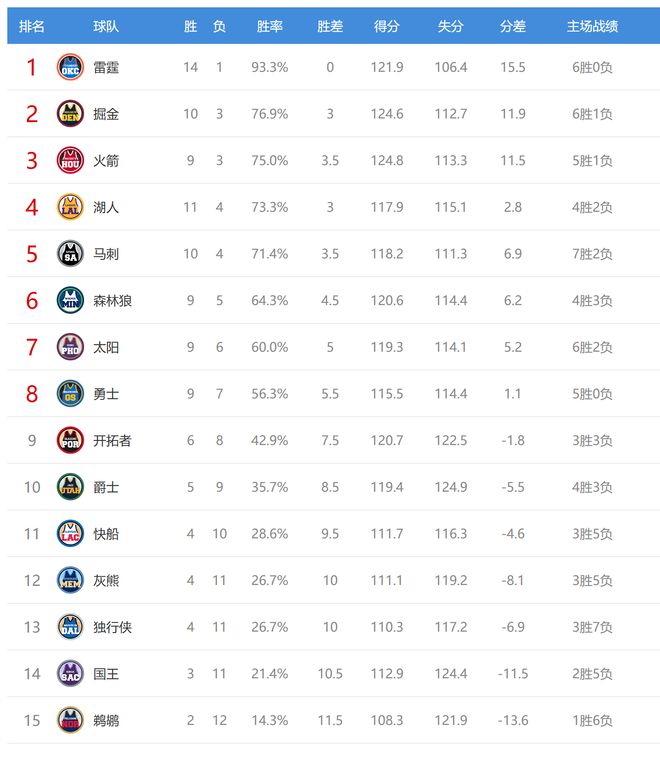Image resolution: width=660 pixels, height=773 pixels.
Task: Click the Clippers LAC team logo
Action: click(x=69, y=534)
